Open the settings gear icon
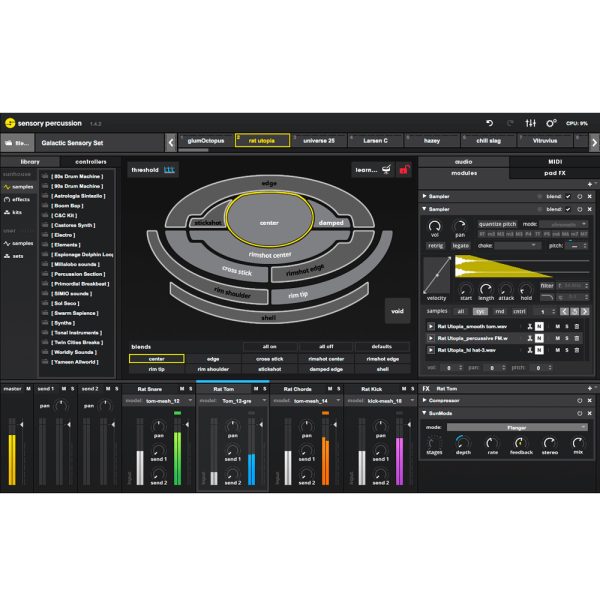 (x=551, y=123)
